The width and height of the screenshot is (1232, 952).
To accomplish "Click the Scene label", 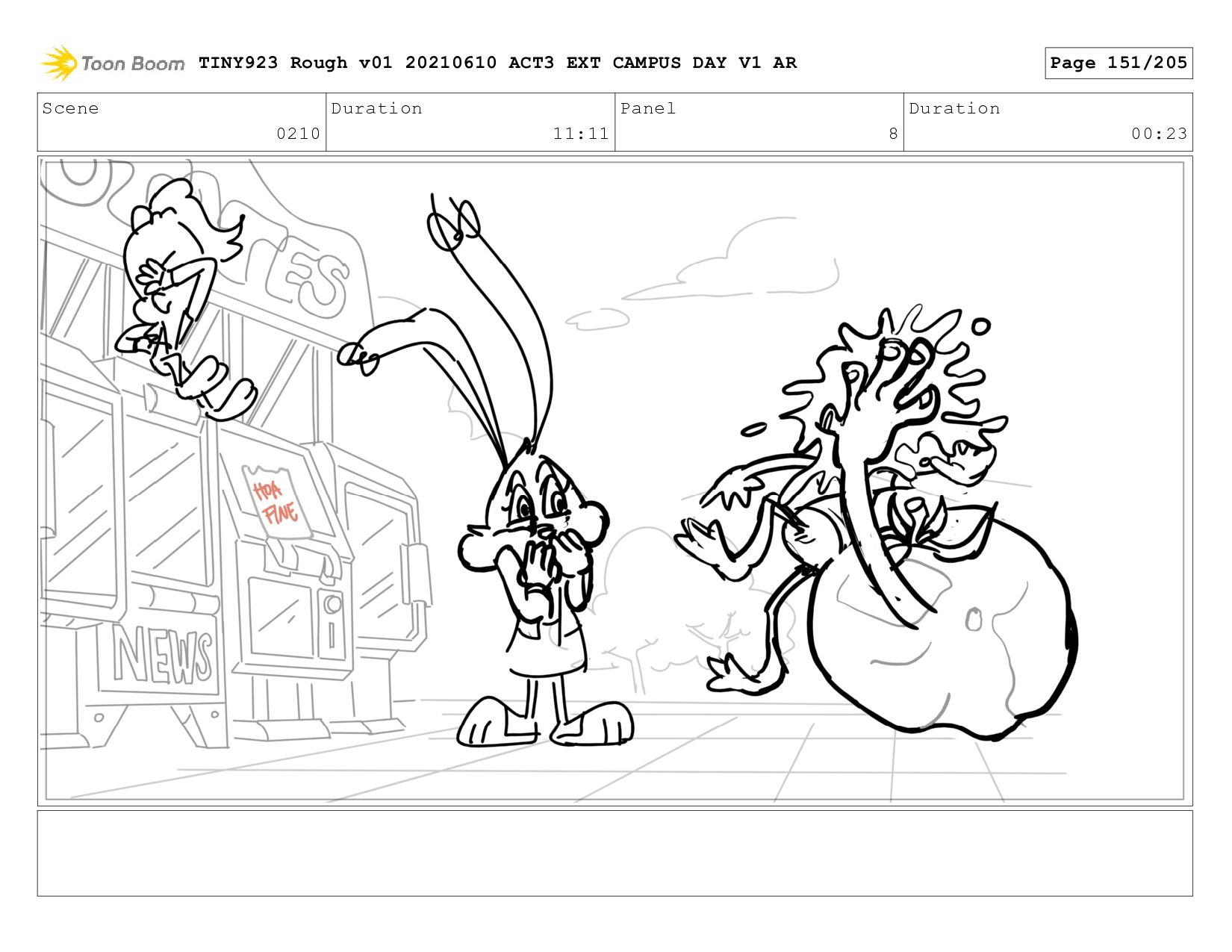I will coord(70,108).
